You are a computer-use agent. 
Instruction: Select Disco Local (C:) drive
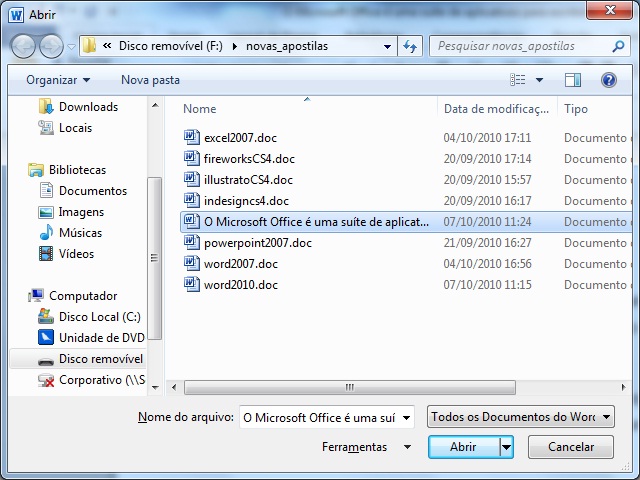pyautogui.click(x=45, y=317)
